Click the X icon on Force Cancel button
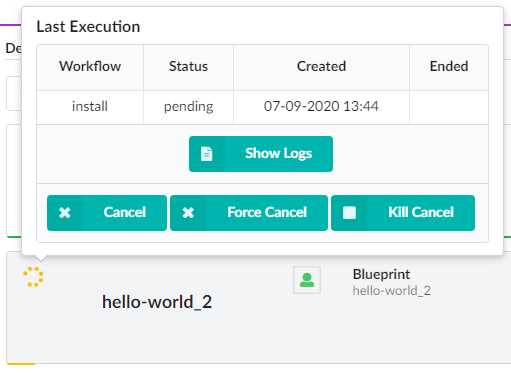This screenshot has width=511, height=373. 188,213
